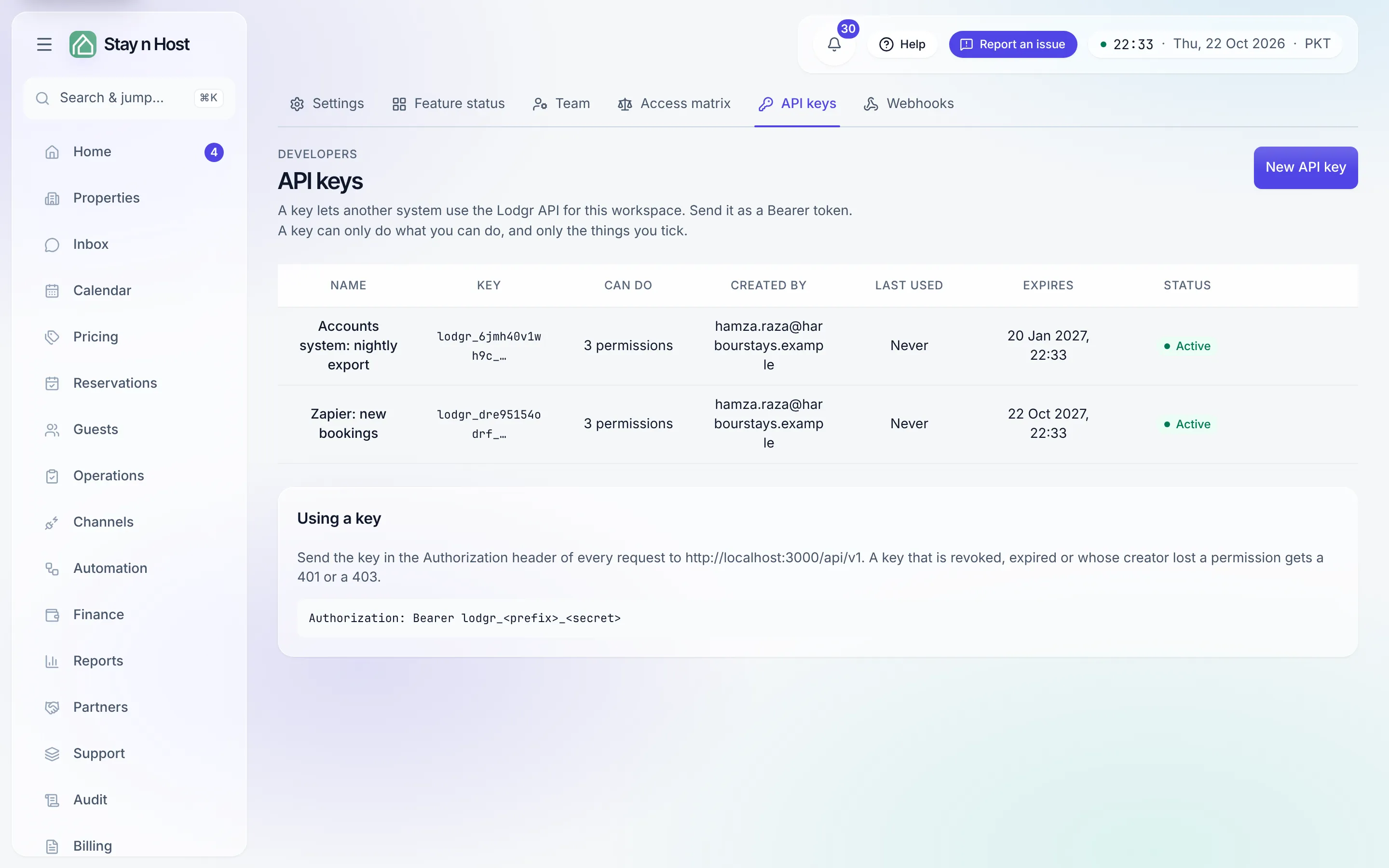Click the Finance wallet icon

[x=52, y=615]
